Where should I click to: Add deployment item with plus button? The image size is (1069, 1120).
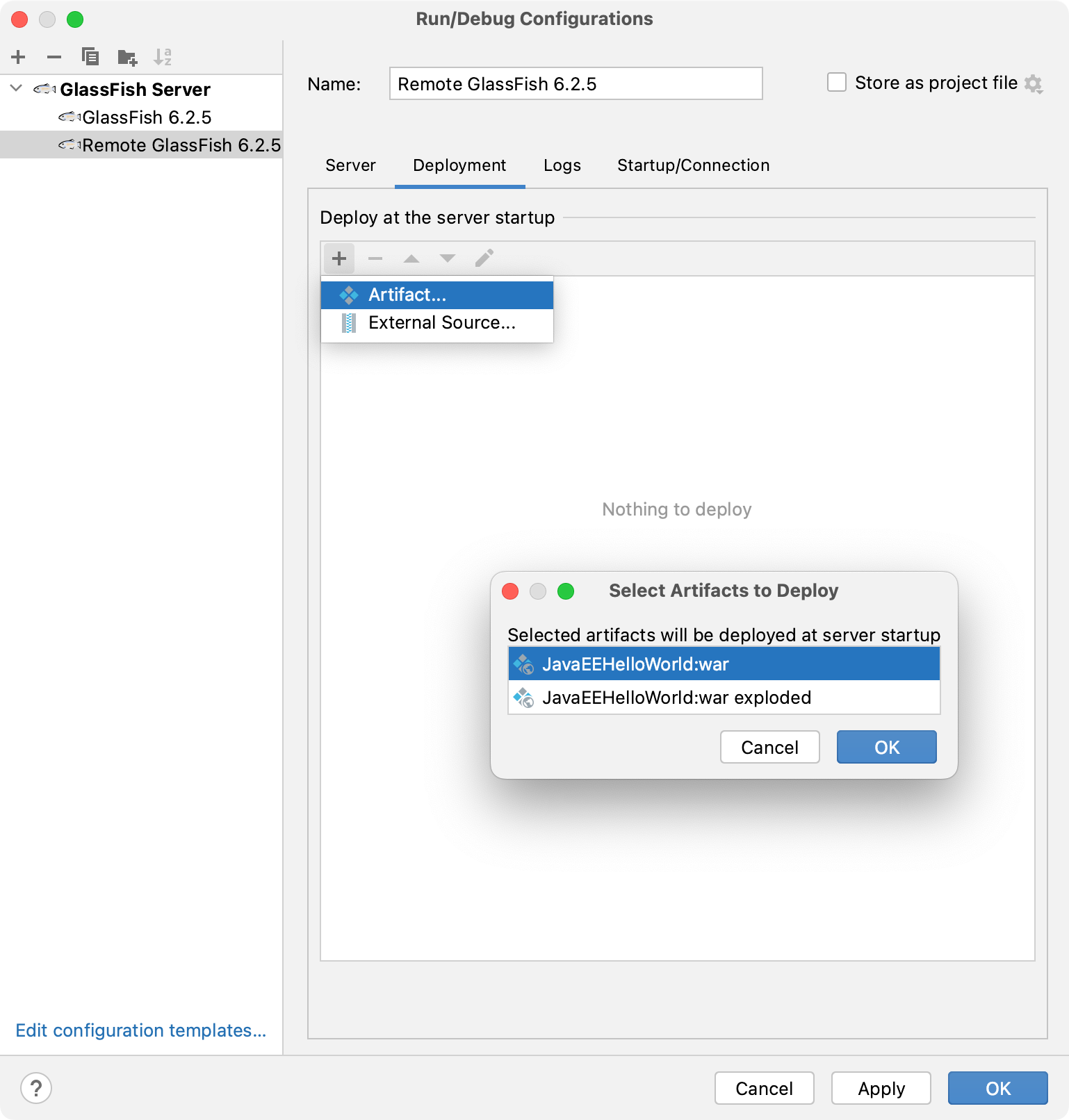(339, 258)
